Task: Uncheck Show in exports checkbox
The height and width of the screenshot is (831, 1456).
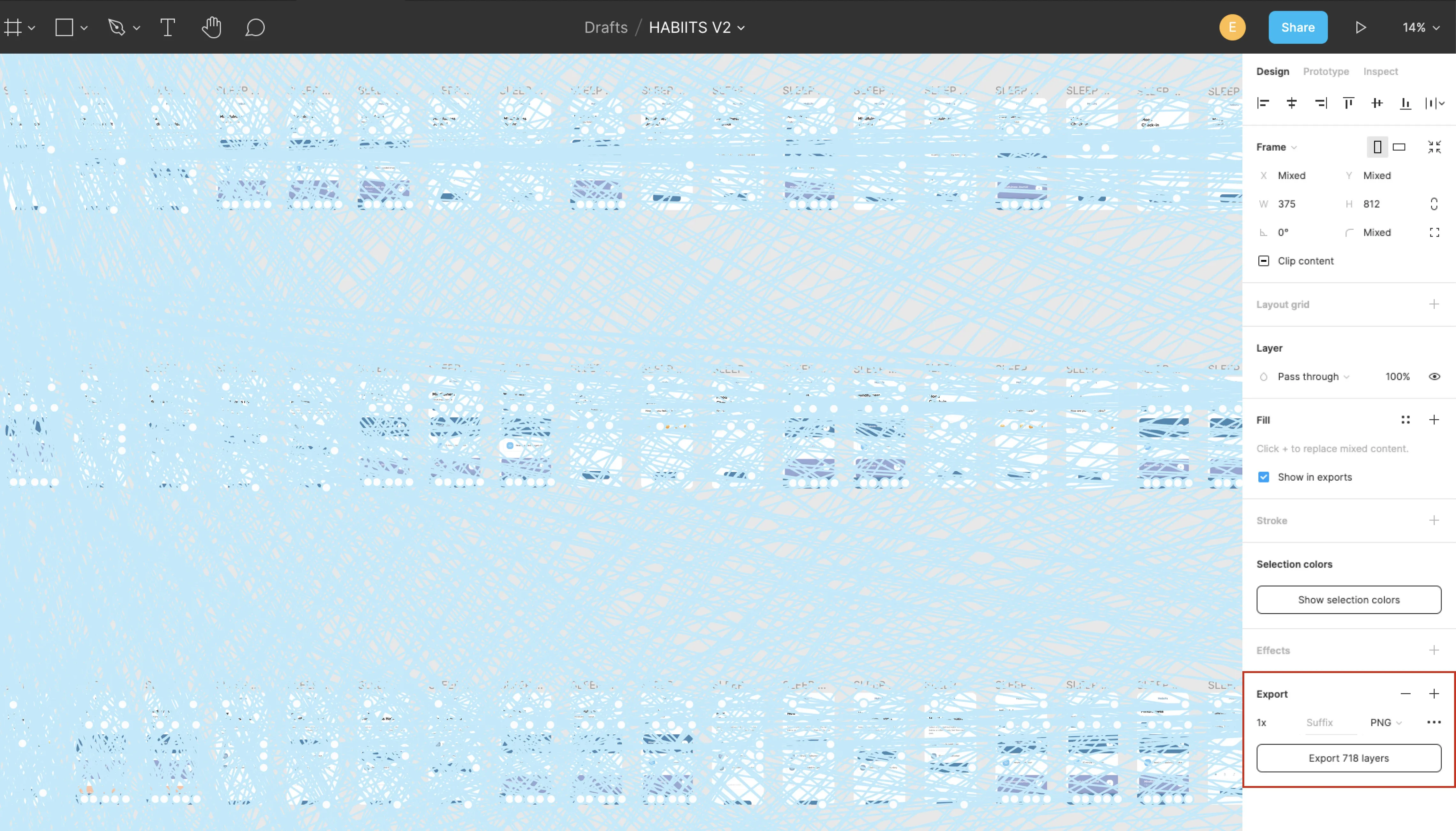Action: click(1263, 476)
